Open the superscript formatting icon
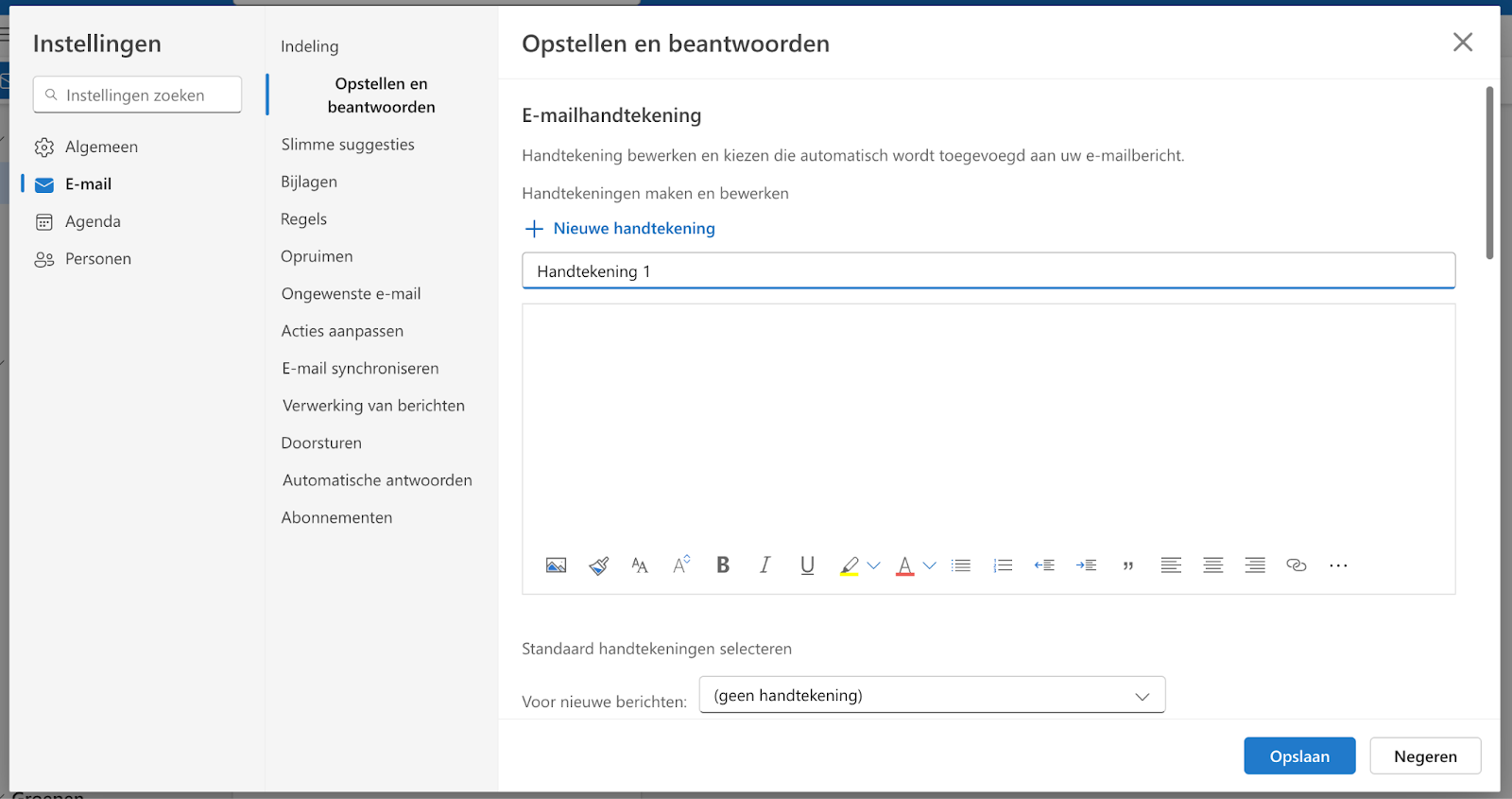 681,565
